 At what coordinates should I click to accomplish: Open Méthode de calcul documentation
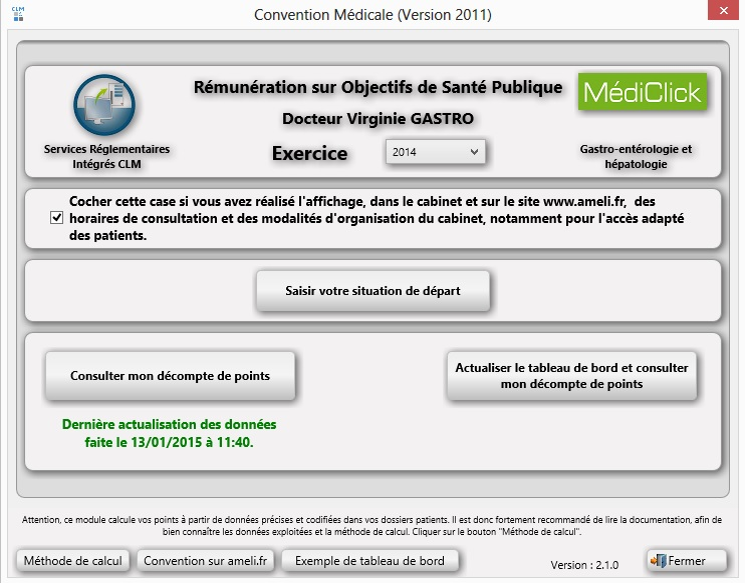[73, 561]
